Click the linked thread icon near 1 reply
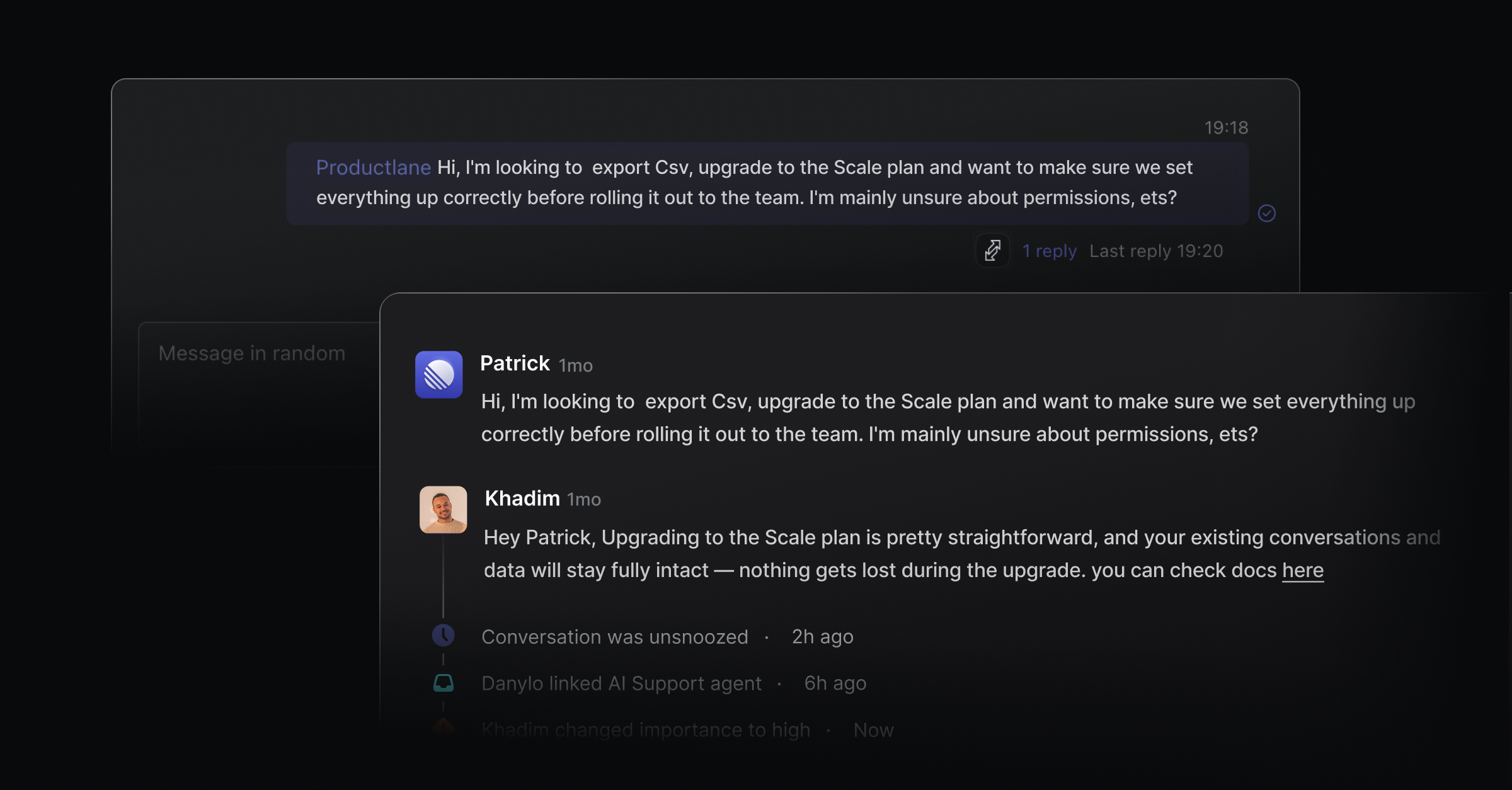Viewport: 1512px width, 790px height. (993, 250)
